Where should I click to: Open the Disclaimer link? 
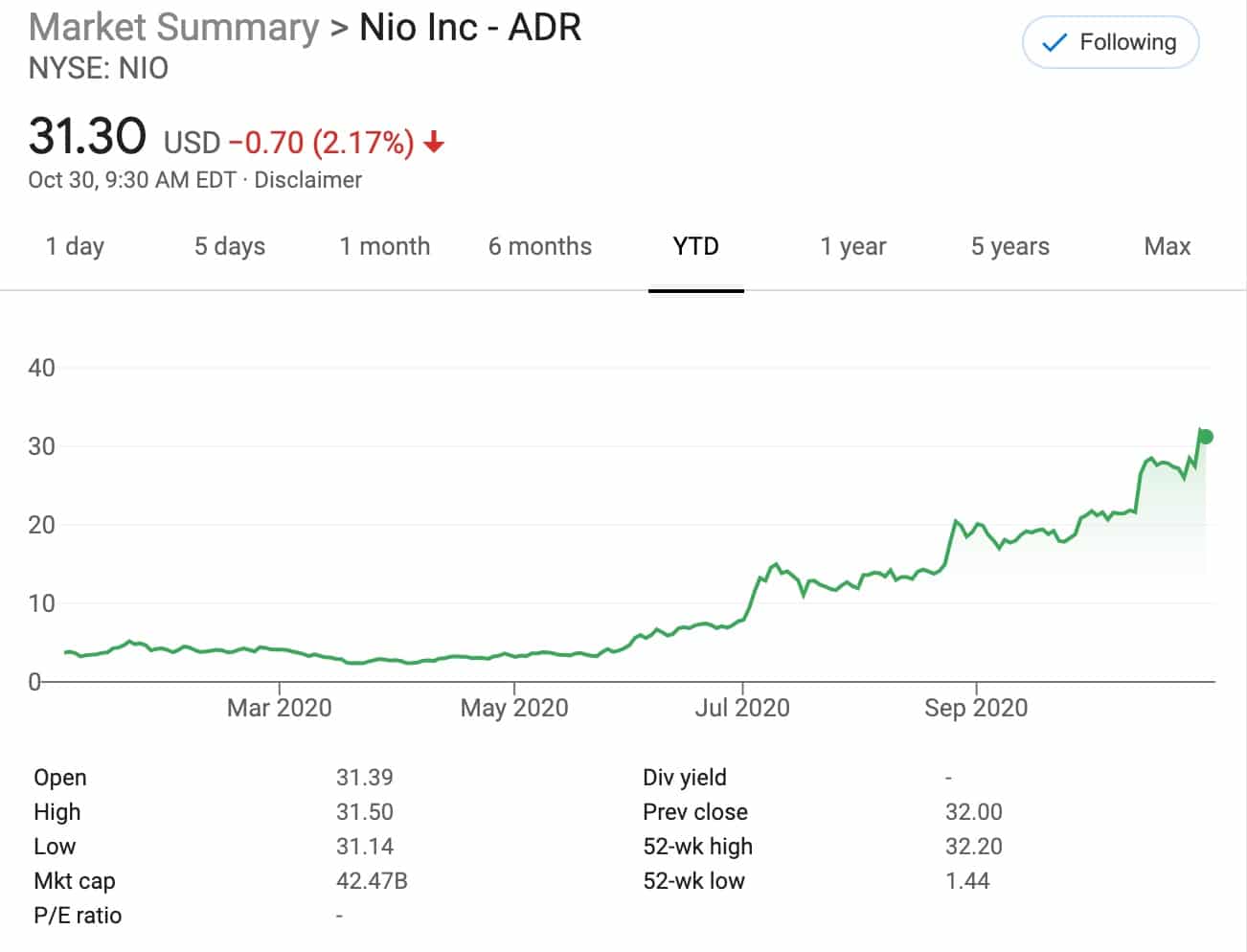tap(307, 180)
